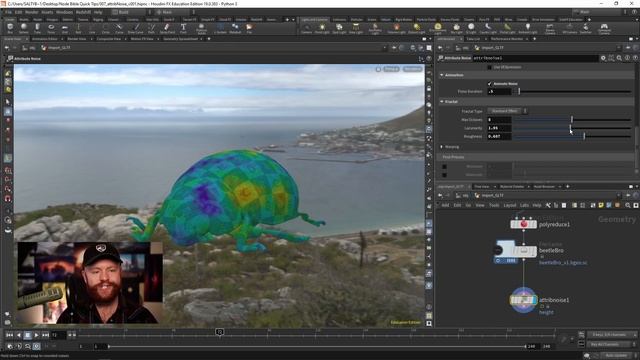Select the Metaball shelf tool

(235, 28)
